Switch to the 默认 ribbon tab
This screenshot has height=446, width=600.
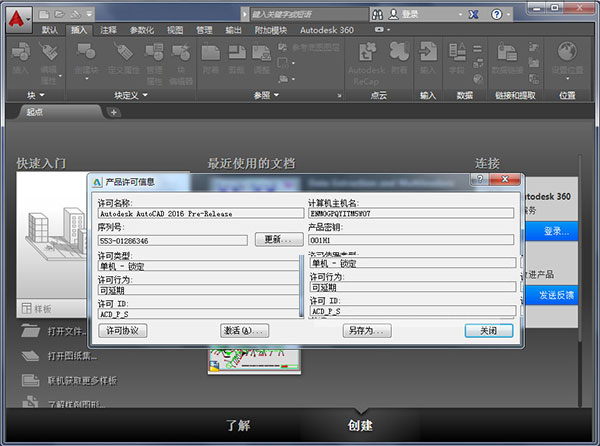click(50, 30)
